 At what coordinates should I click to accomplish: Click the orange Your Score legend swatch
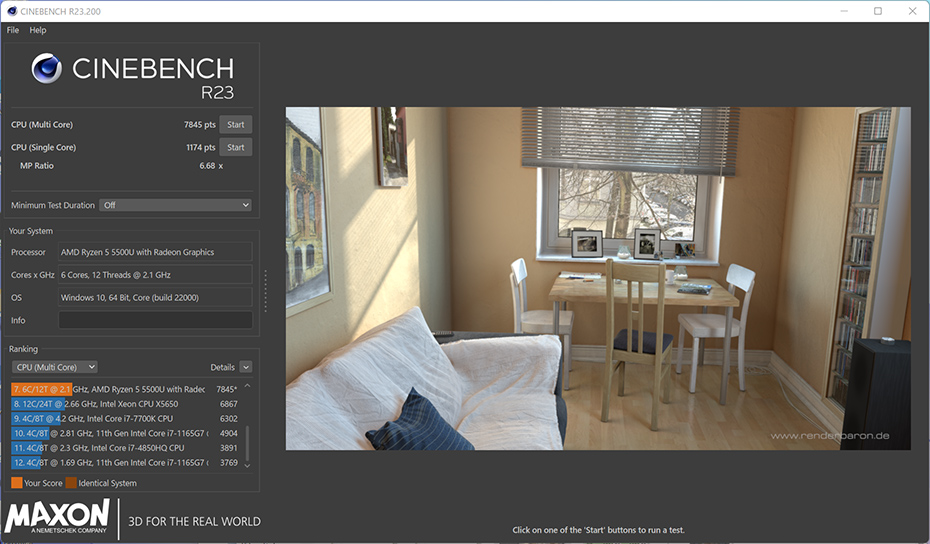pos(17,483)
